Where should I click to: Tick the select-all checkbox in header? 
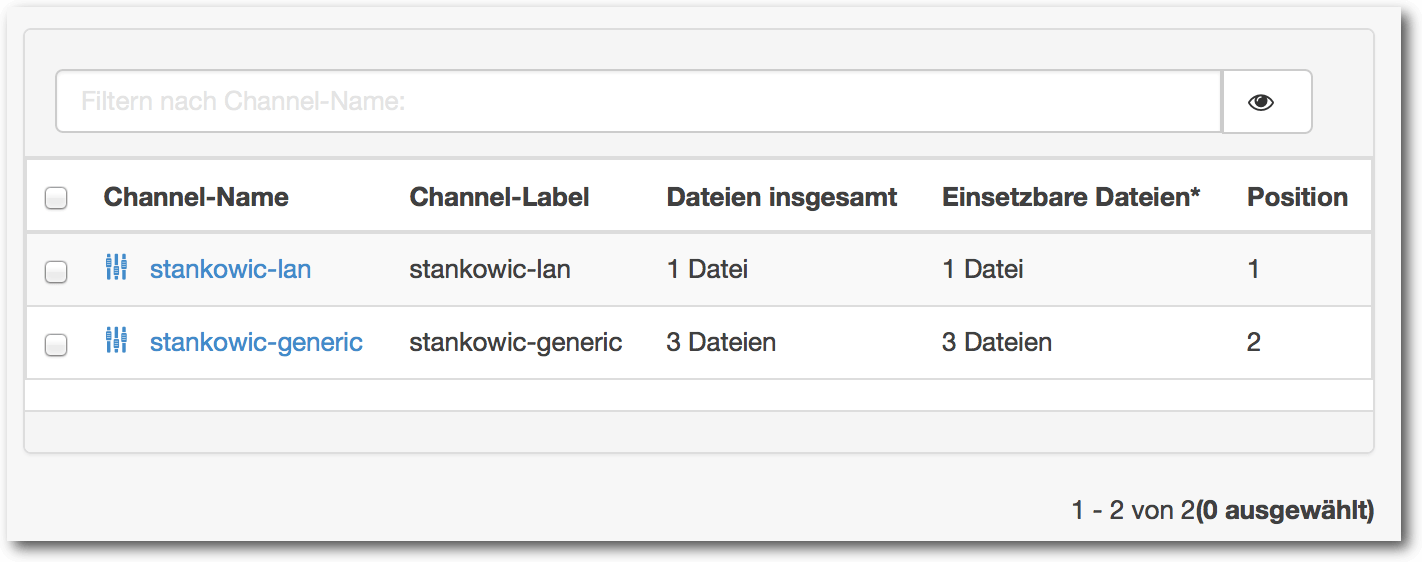coord(56,198)
